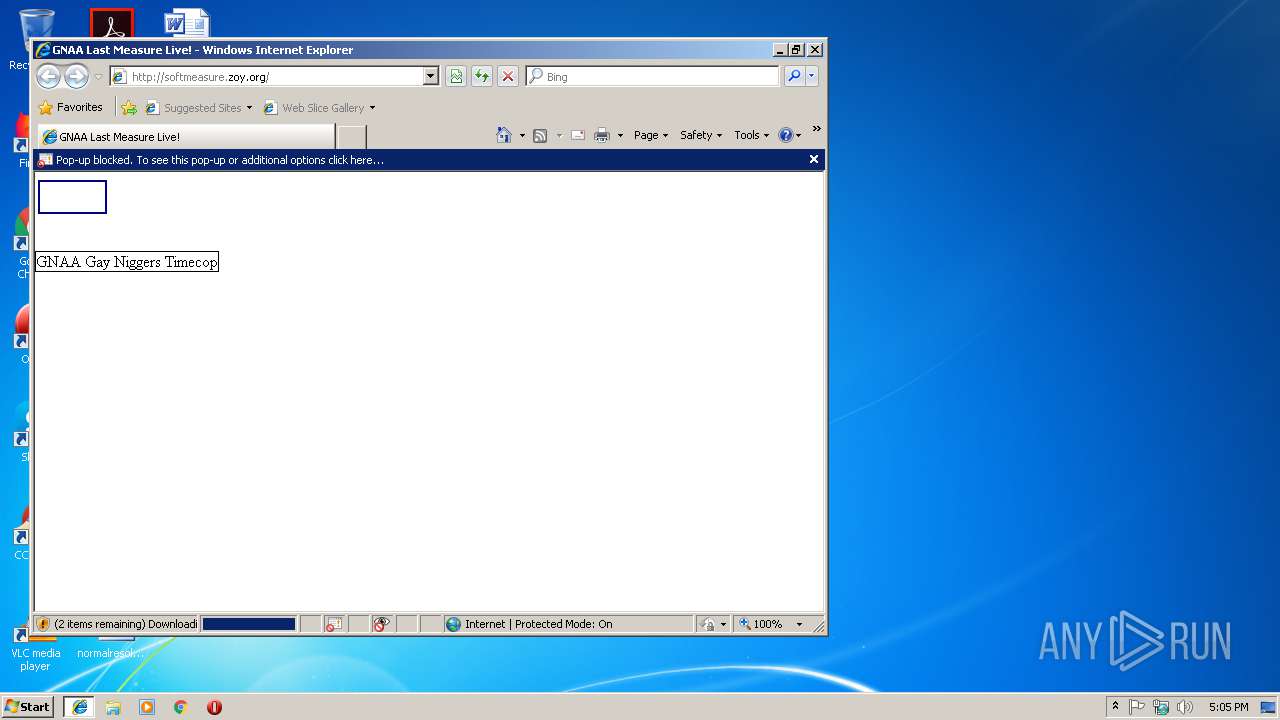This screenshot has width=1280, height=720.
Task: Expand command bar overflow chevron
Action: tap(816, 129)
